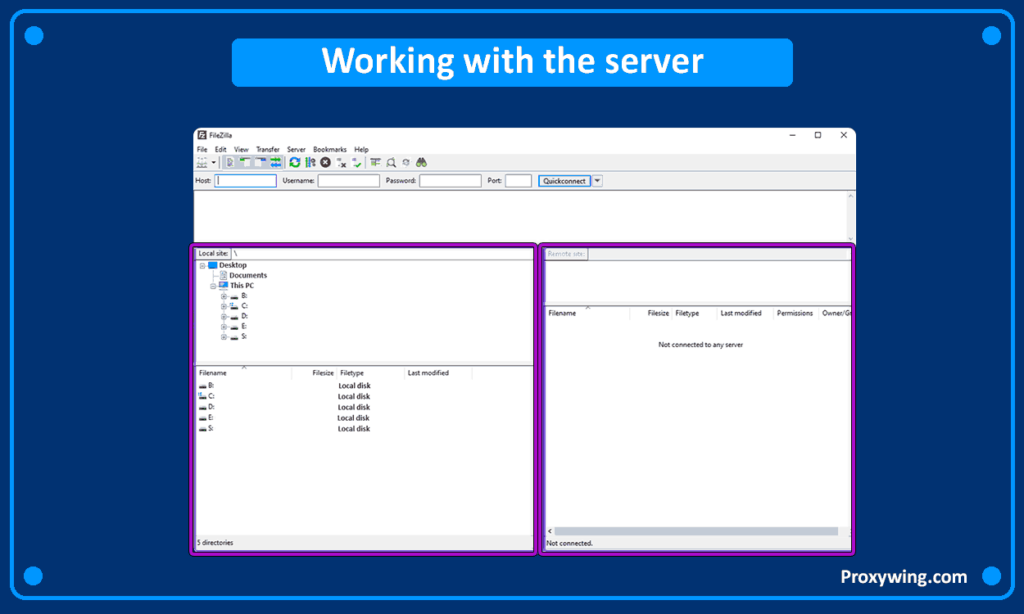Open the View menu
Viewport: 1024px width, 614px height.
pos(241,150)
